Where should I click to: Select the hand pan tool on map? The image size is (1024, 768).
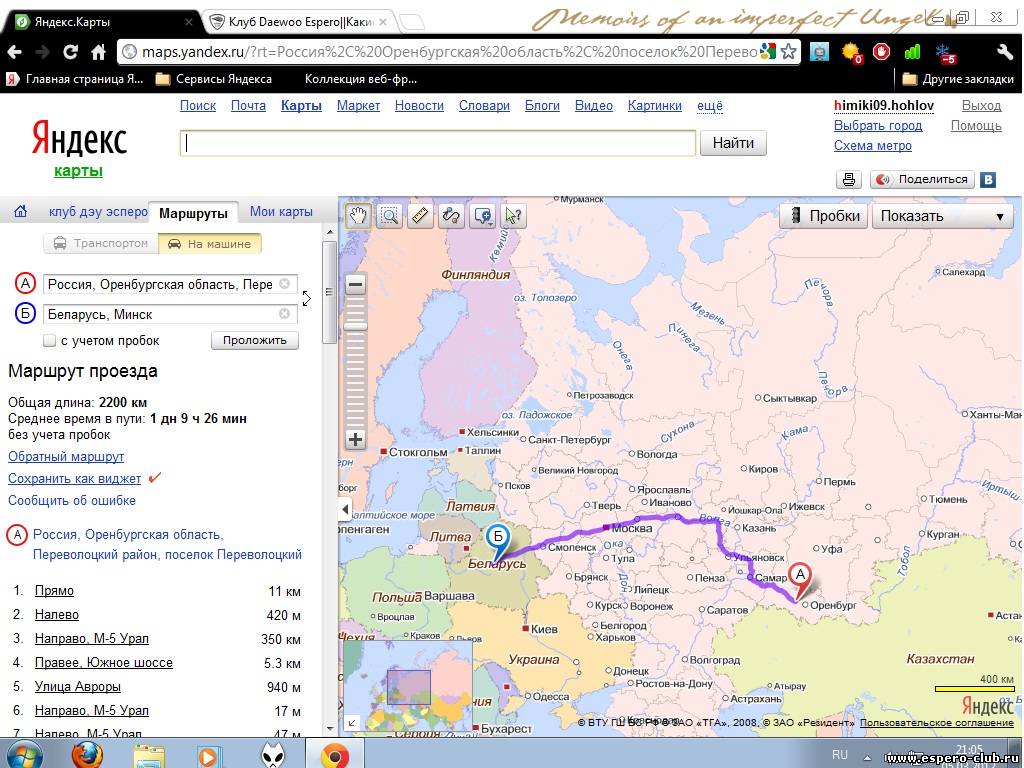pos(358,216)
